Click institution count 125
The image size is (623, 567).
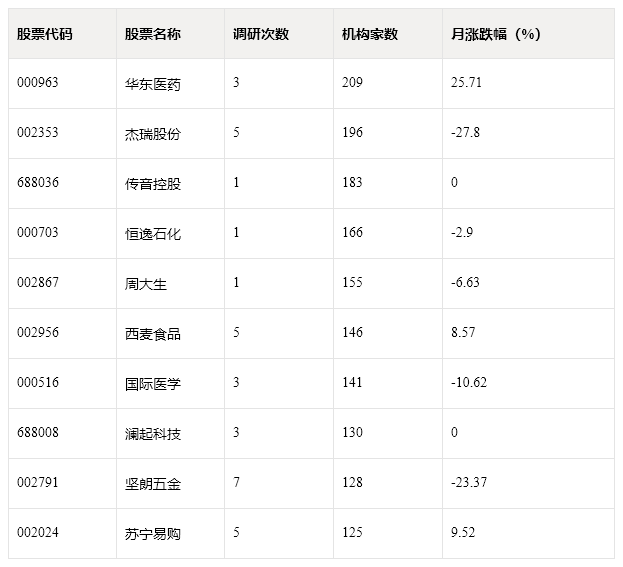tap(352, 532)
